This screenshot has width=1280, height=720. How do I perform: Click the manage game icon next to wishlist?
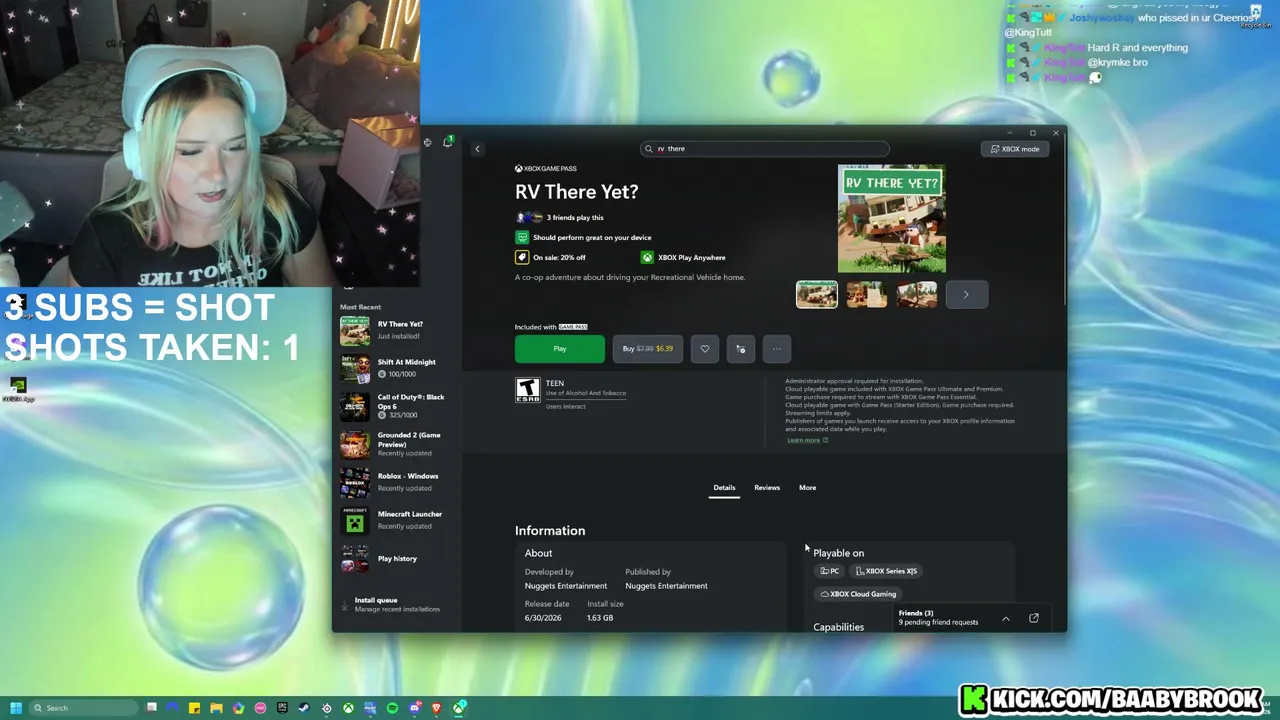pos(741,349)
